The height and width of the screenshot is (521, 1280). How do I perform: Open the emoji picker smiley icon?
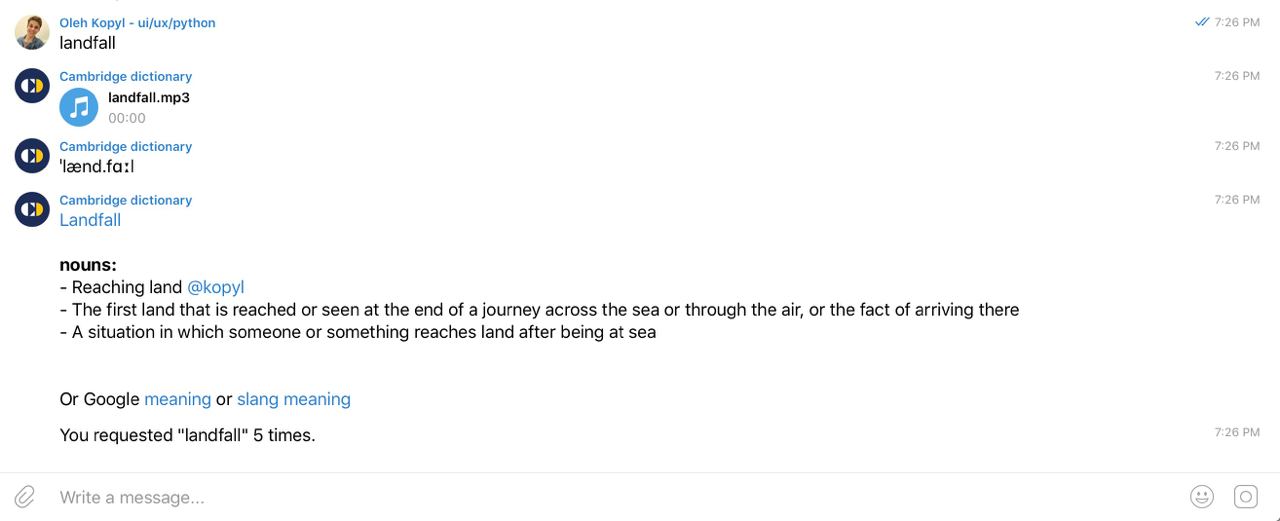(1202, 497)
